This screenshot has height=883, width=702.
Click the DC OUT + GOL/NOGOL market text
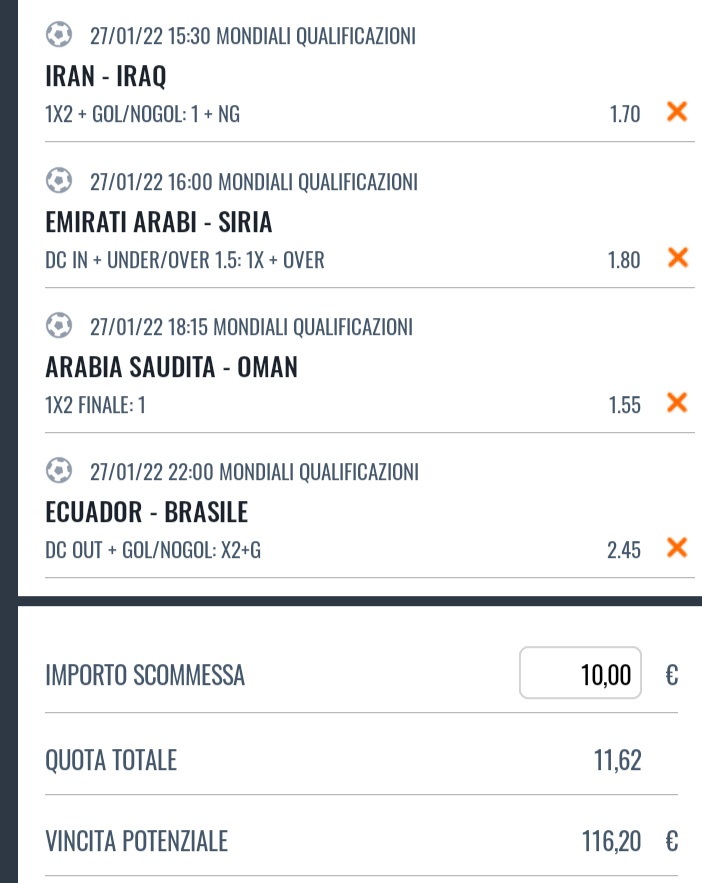[131, 550]
